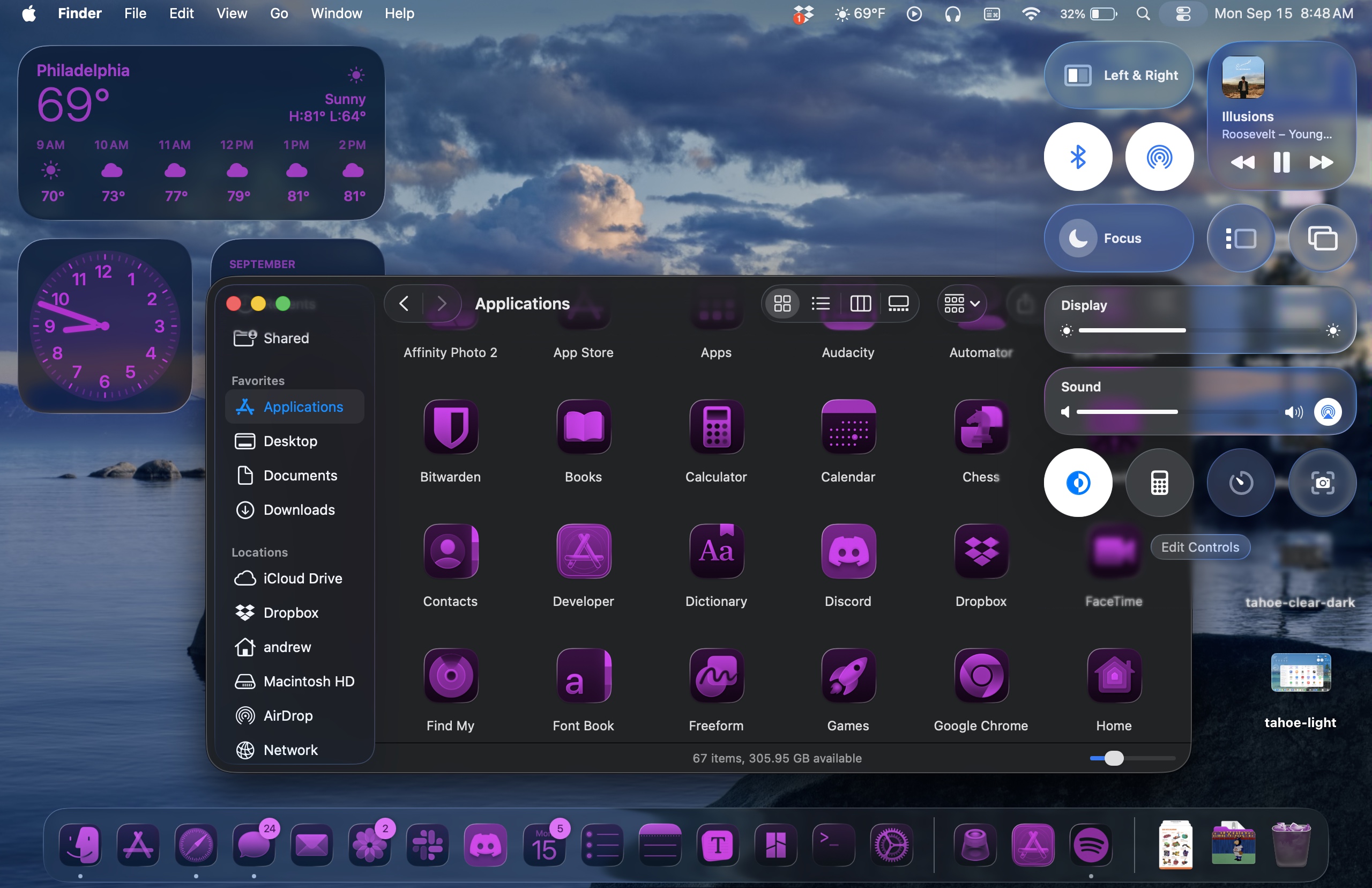Open Screenshot control in Control Center
1372x888 pixels.
1323,483
